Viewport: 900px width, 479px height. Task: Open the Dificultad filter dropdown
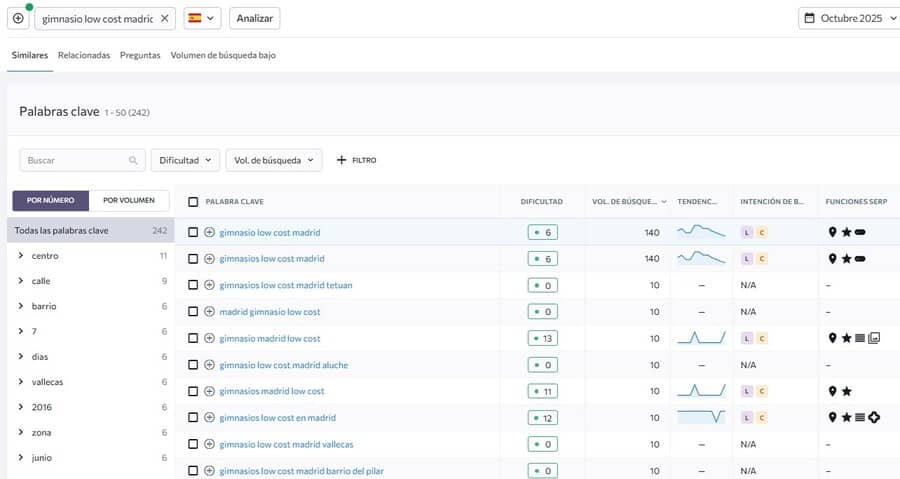click(x=185, y=160)
